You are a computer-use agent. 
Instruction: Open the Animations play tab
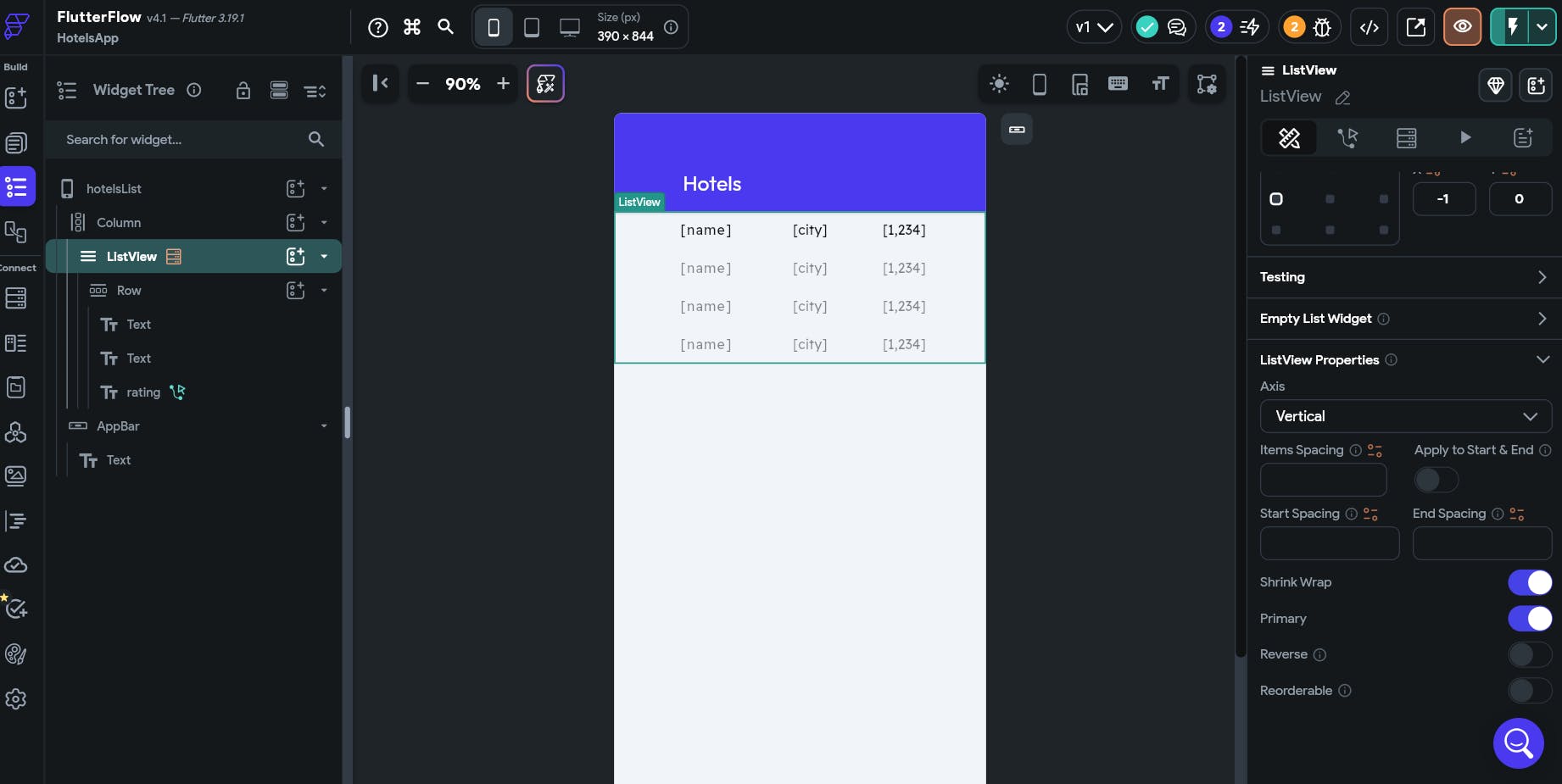[1464, 137]
